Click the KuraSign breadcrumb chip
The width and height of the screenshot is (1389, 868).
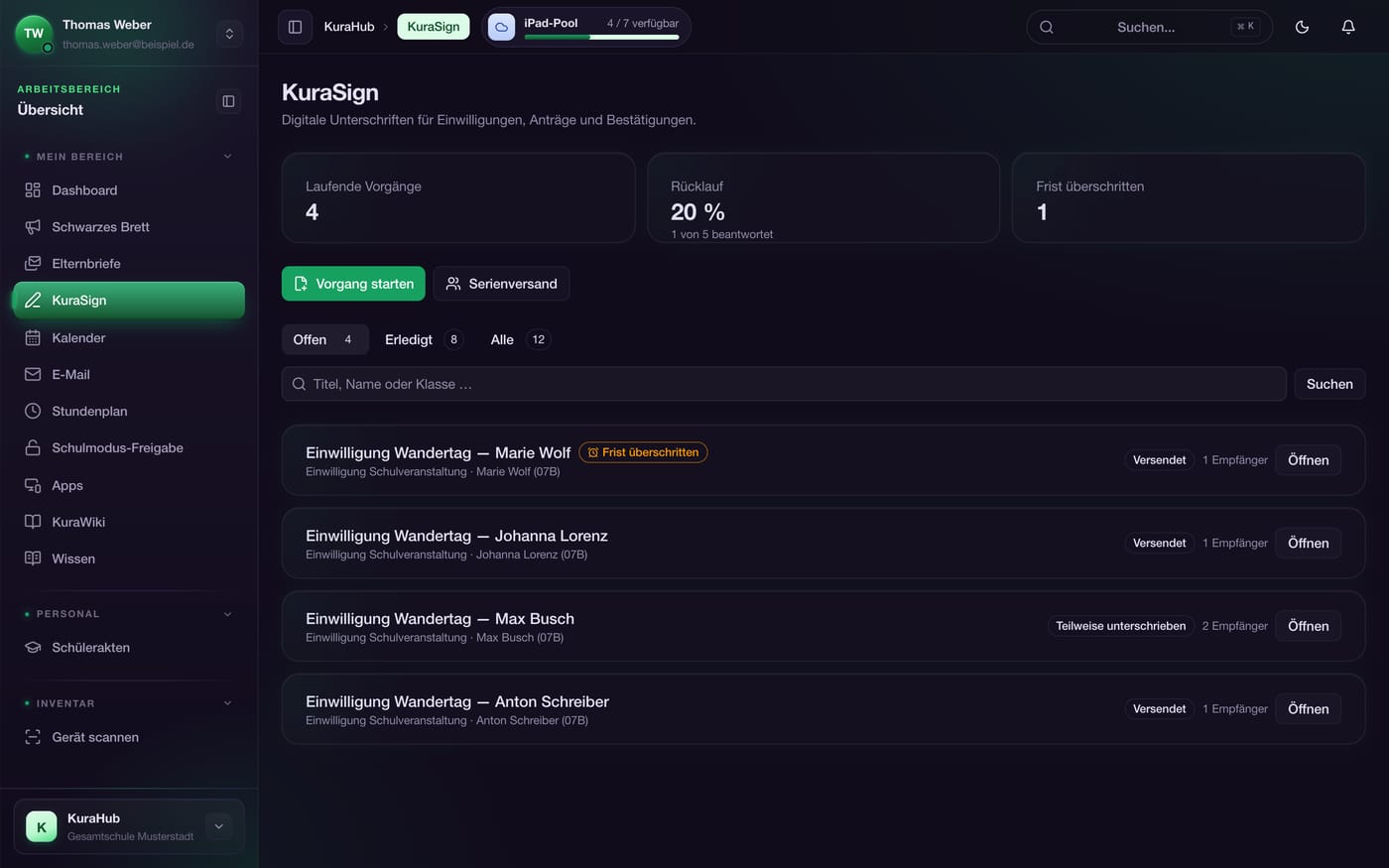[434, 27]
